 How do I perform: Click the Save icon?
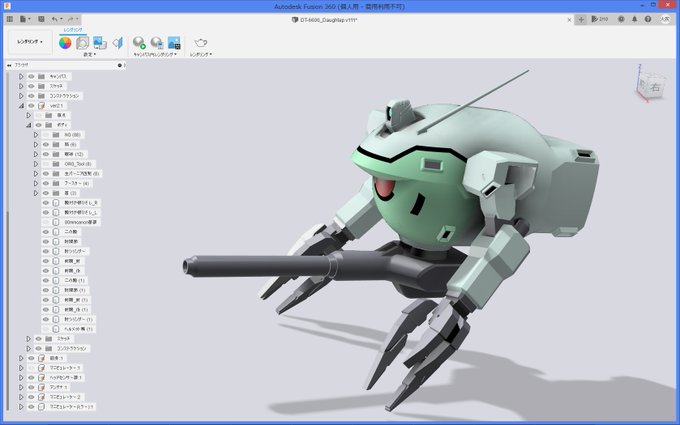click(x=41, y=19)
